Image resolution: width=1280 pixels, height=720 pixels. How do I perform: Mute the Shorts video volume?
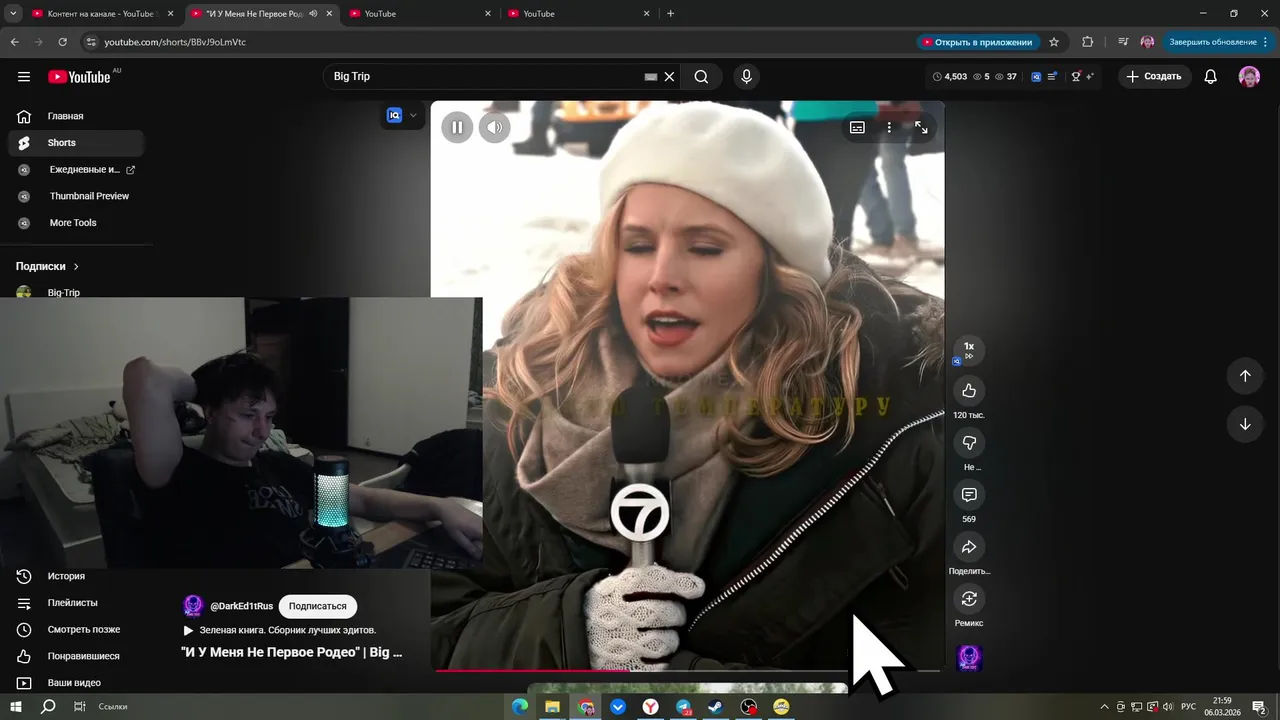pyautogui.click(x=494, y=127)
